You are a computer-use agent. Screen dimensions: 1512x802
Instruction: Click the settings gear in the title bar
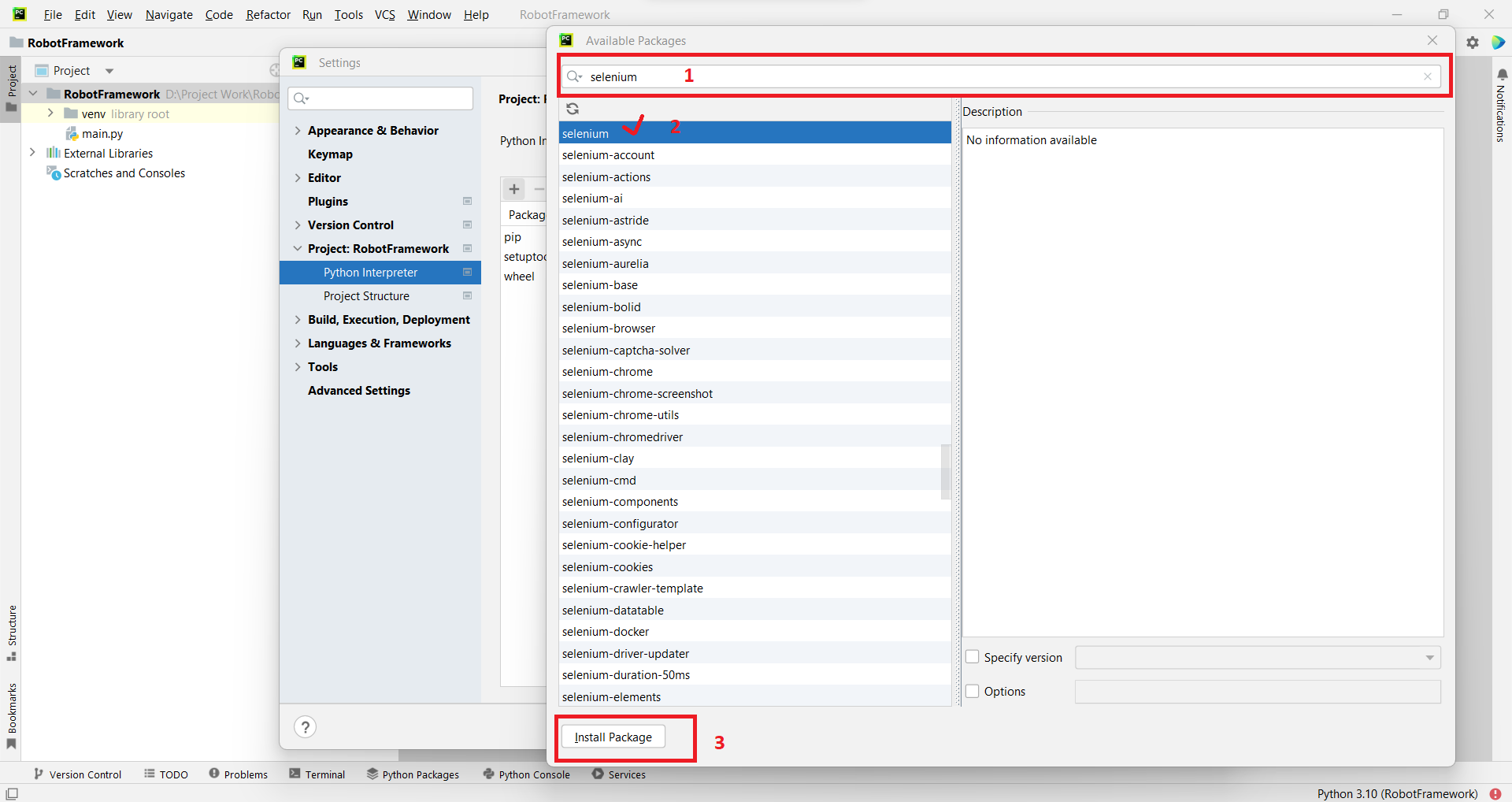1472,43
